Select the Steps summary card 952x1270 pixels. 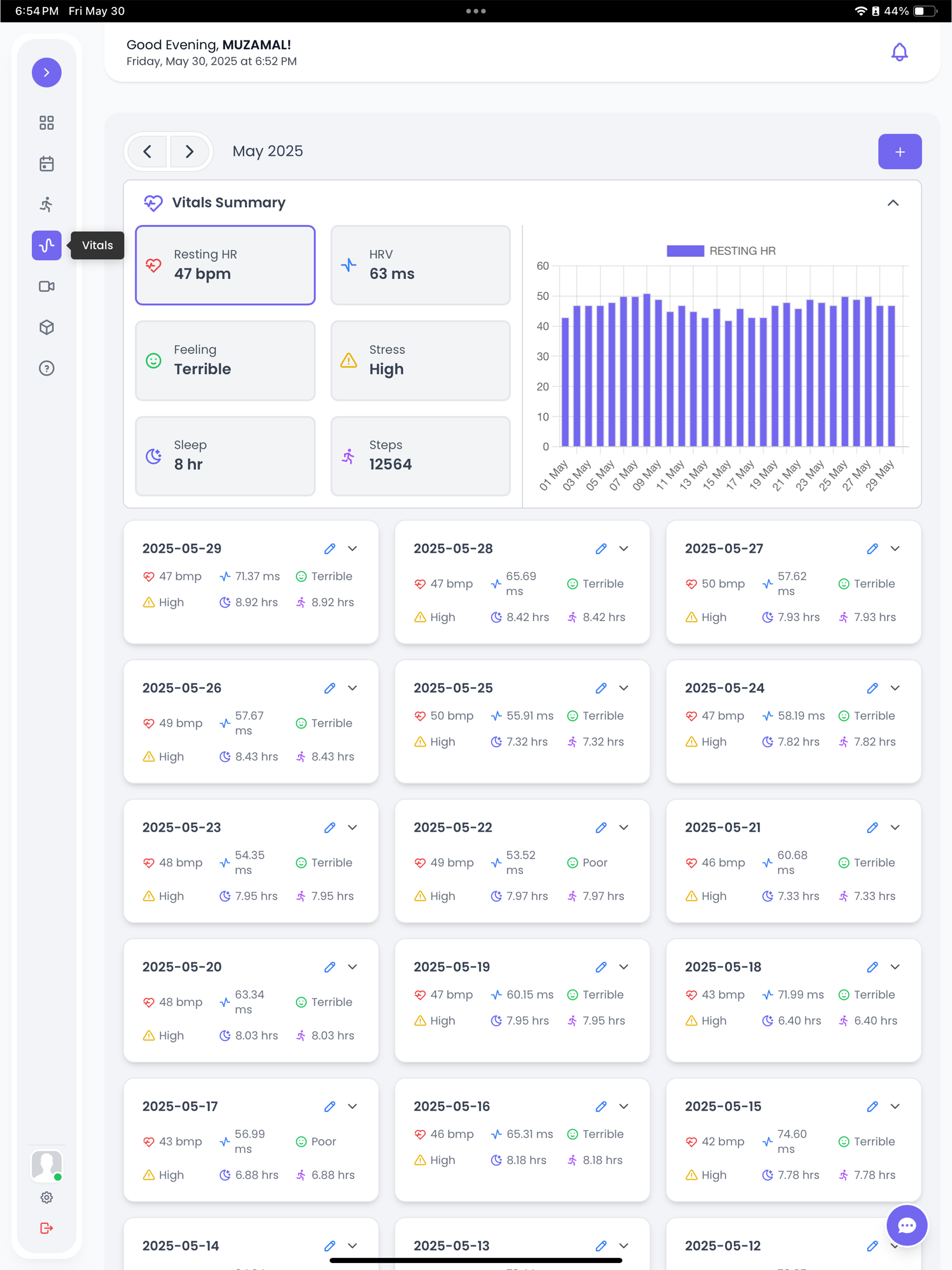coord(421,456)
